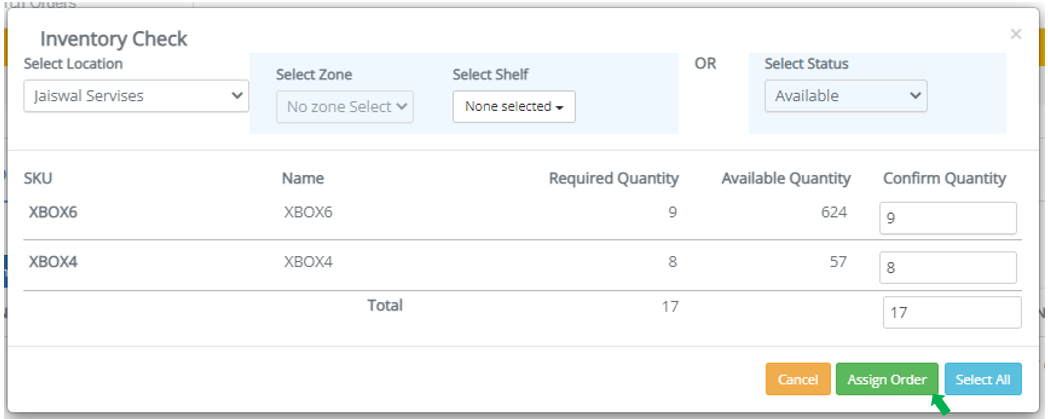Click Confirm Quantity field for XBOX6
Screen dimensions: 1048x419
(x=947, y=217)
